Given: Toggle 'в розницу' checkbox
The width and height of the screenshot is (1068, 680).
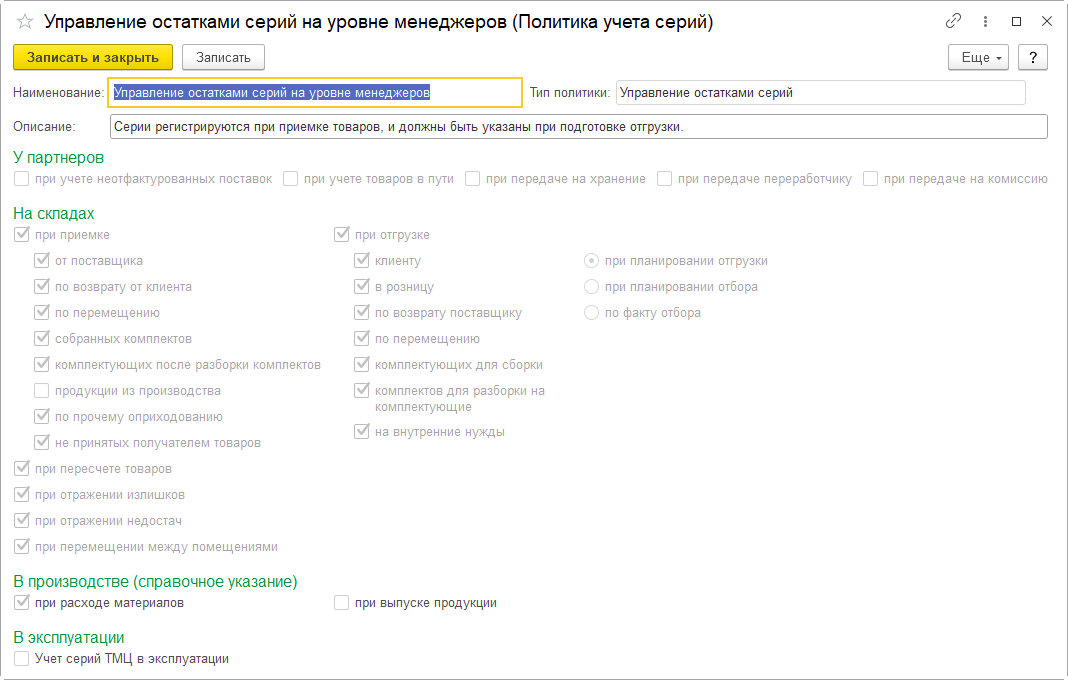Looking at the screenshot, I should [362, 286].
